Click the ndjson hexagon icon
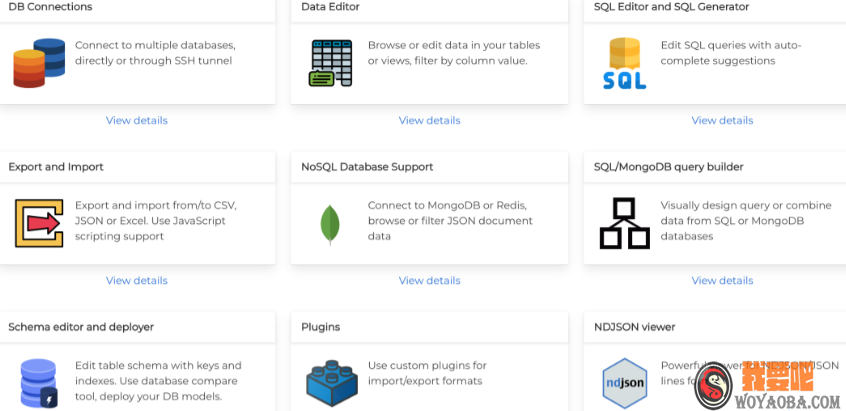Screen dimensions: 846x411 point(625,383)
